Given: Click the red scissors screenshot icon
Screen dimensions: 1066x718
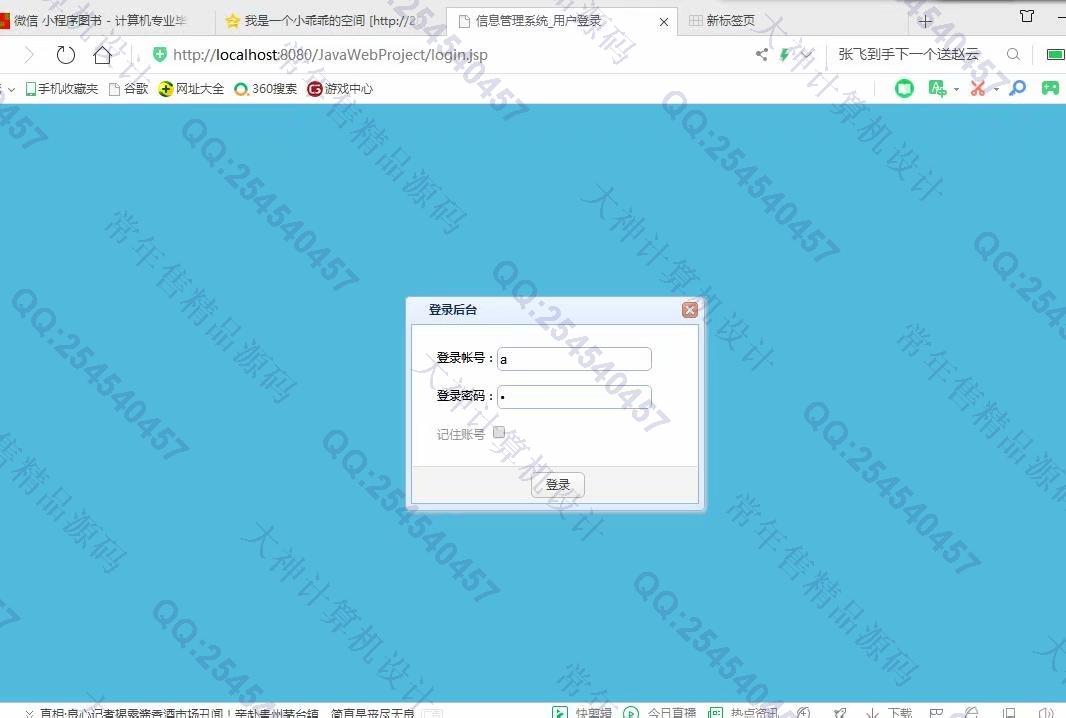Looking at the screenshot, I should click(978, 88).
